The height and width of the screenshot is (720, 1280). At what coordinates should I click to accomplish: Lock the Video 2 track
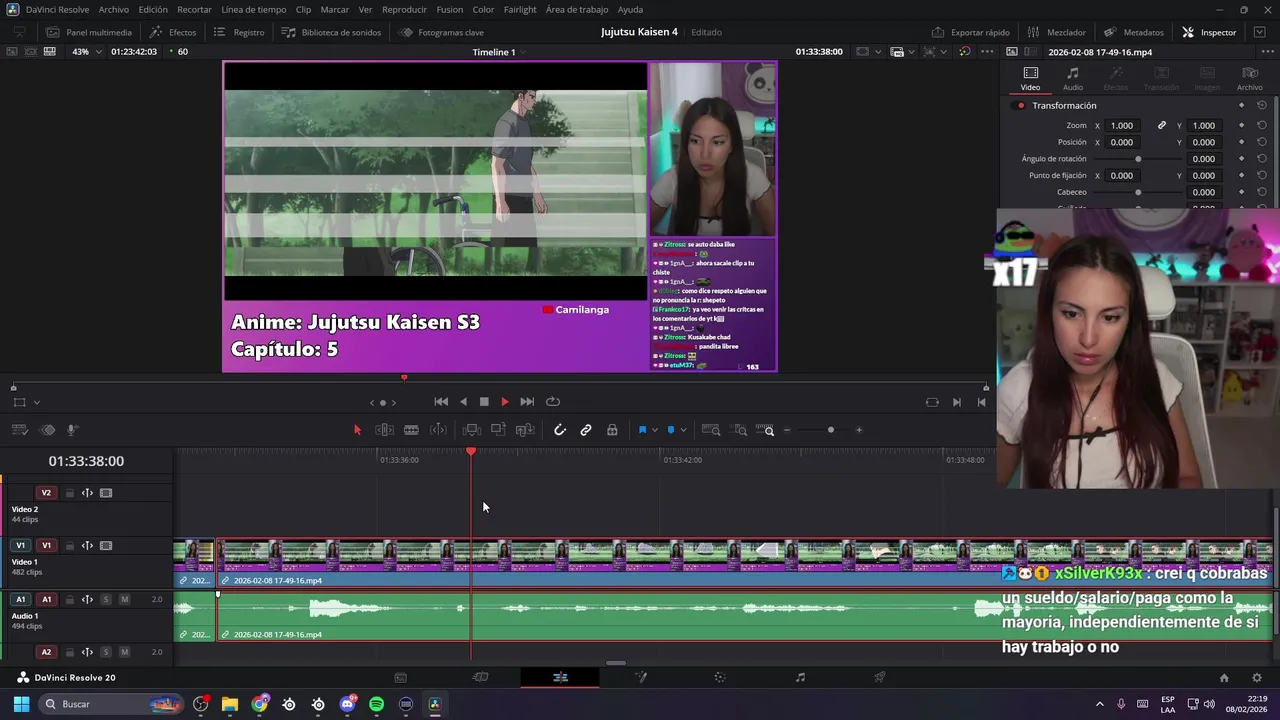pyautogui.click(x=69, y=493)
